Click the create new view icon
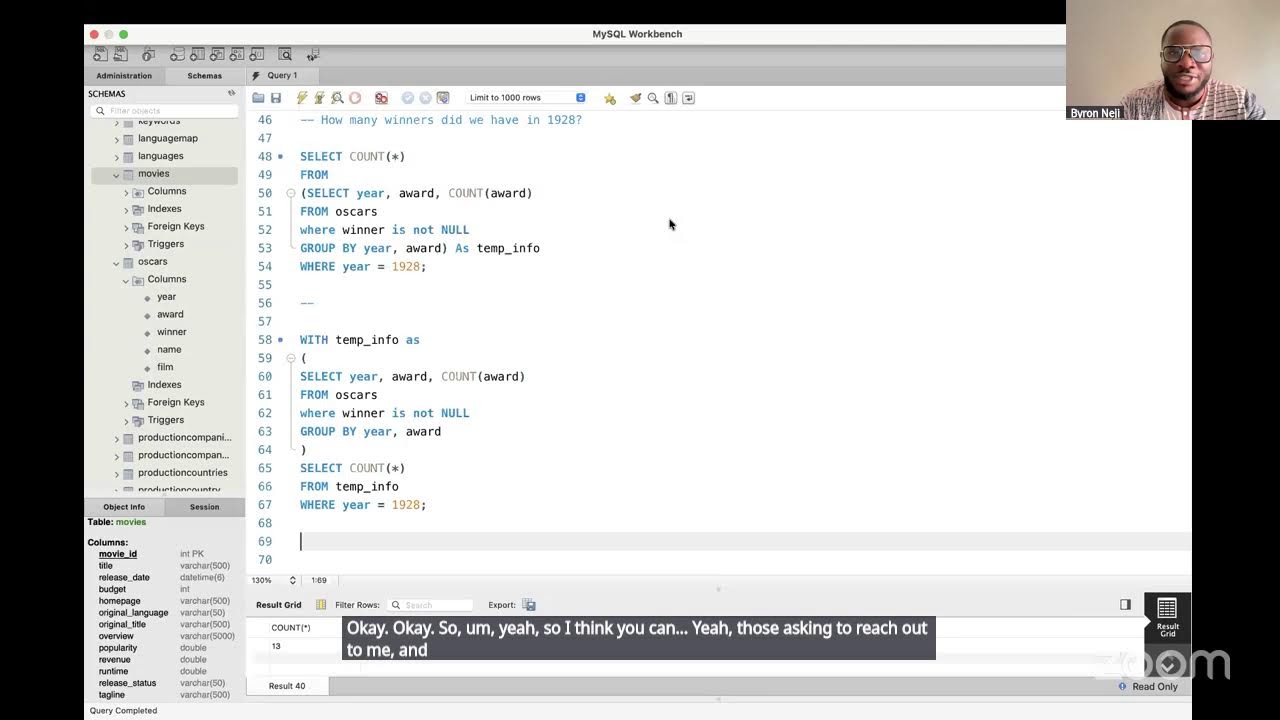 [x=217, y=54]
